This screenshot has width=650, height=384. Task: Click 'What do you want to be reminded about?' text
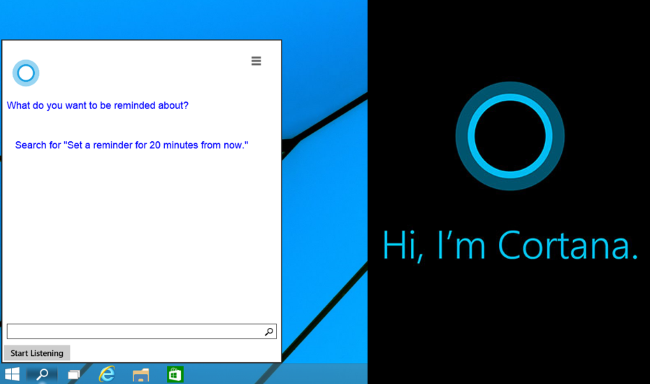(x=97, y=105)
